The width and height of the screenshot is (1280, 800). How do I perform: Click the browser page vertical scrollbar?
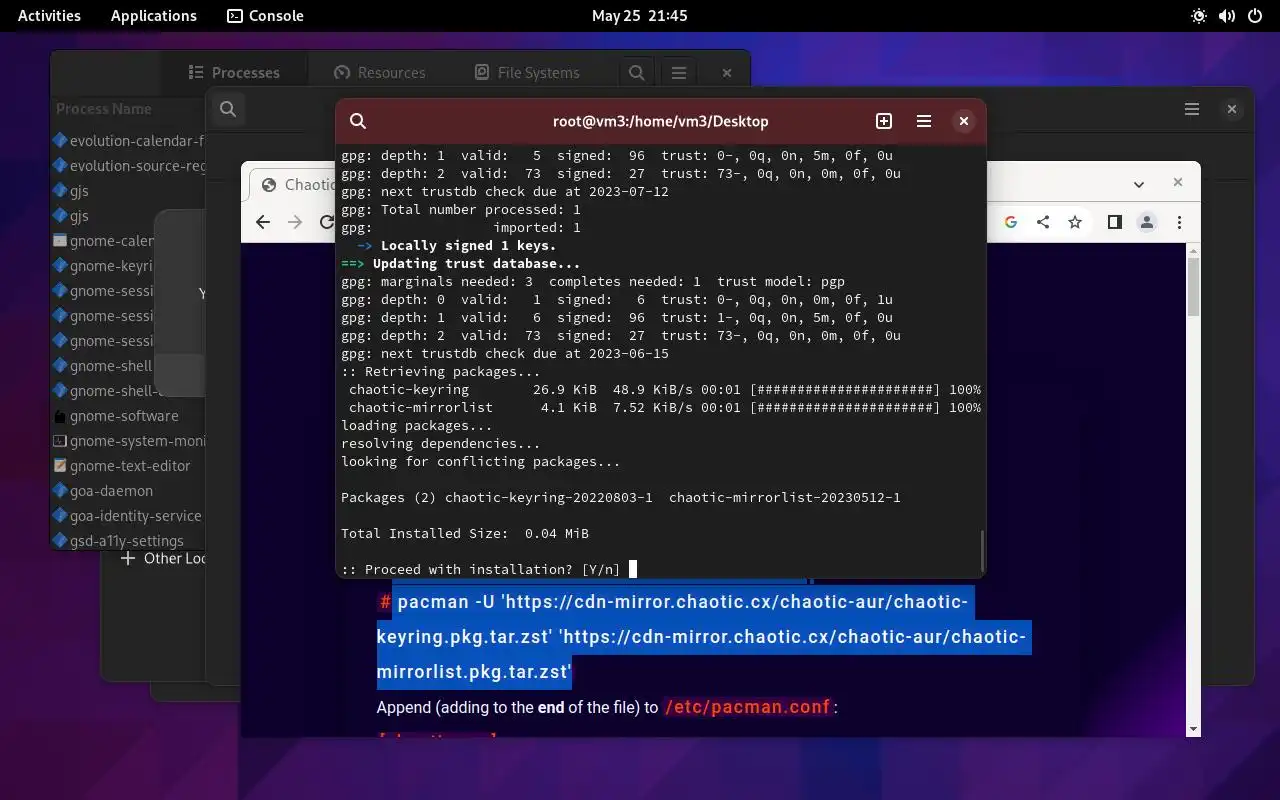click(1193, 287)
